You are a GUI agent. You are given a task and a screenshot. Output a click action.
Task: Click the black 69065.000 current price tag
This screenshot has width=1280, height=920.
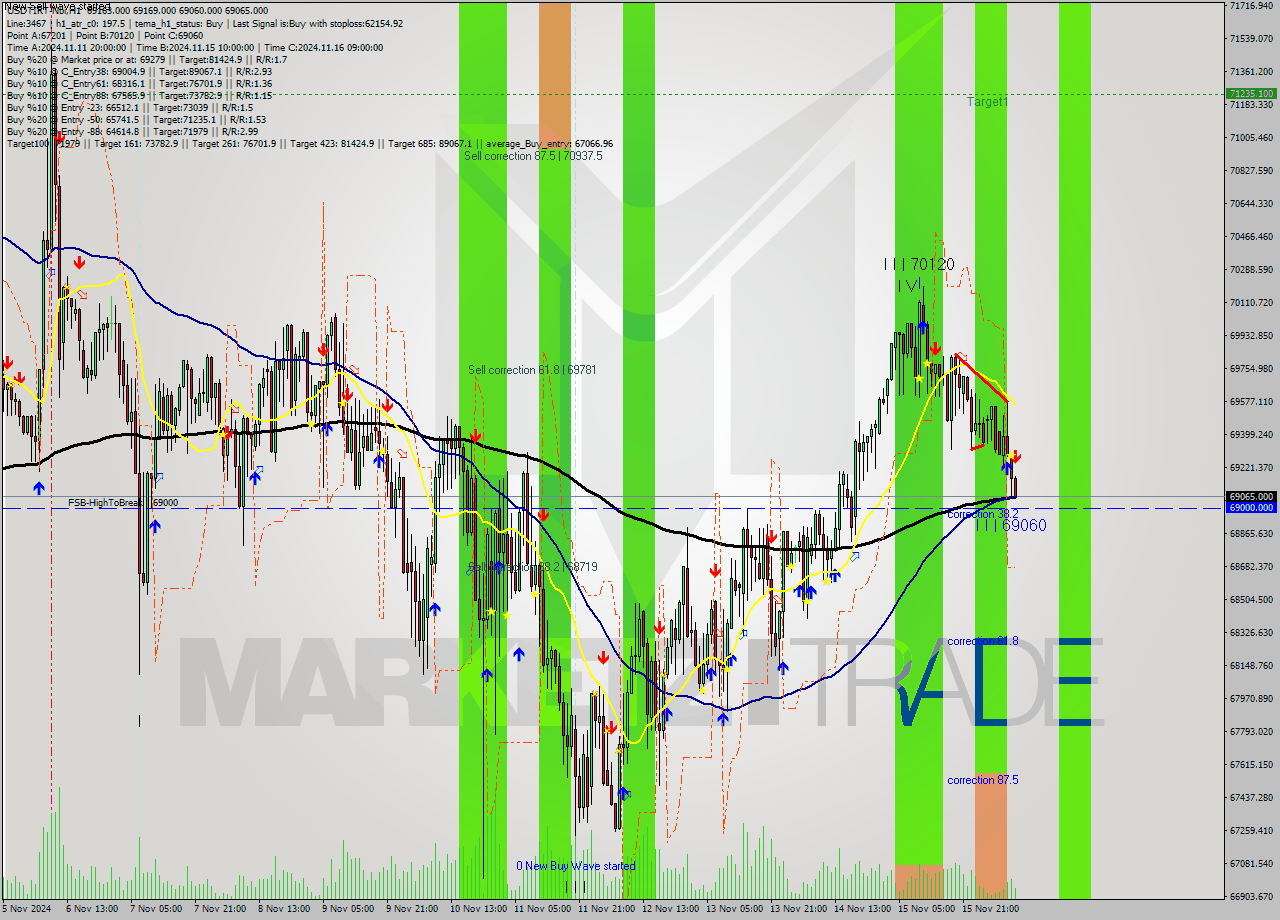pos(1250,496)
